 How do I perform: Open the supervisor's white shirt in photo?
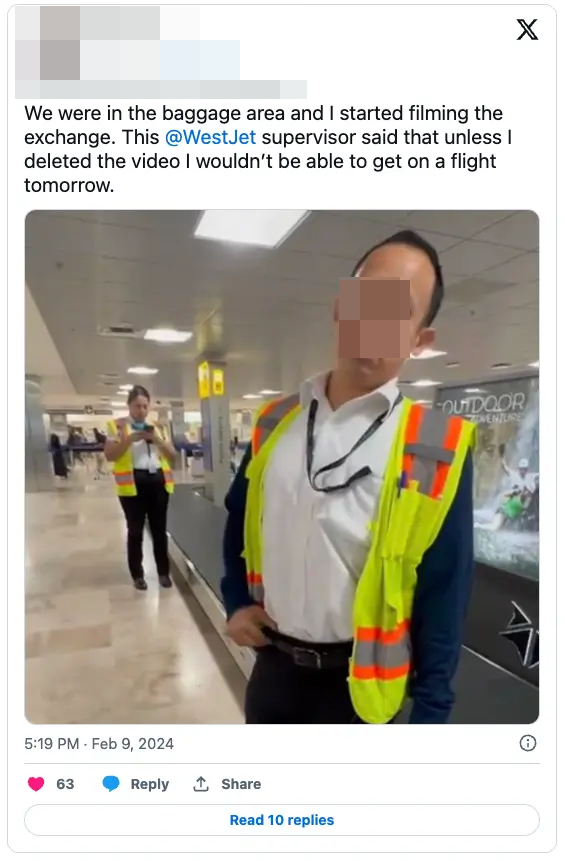coord(324,510)
